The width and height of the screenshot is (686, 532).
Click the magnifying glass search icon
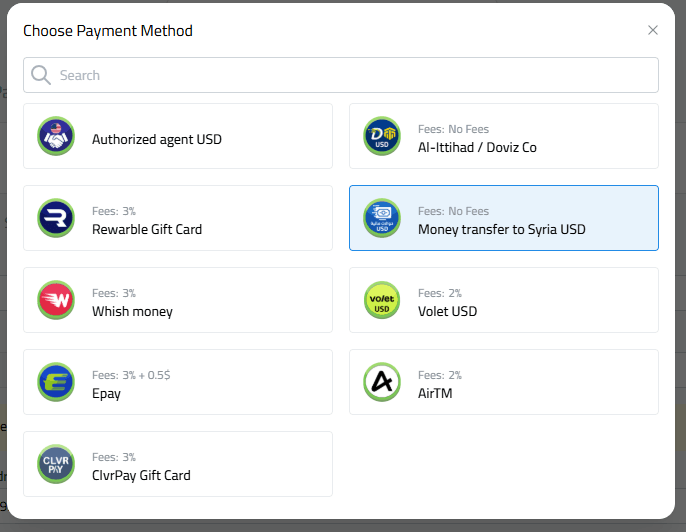point(41,75)
